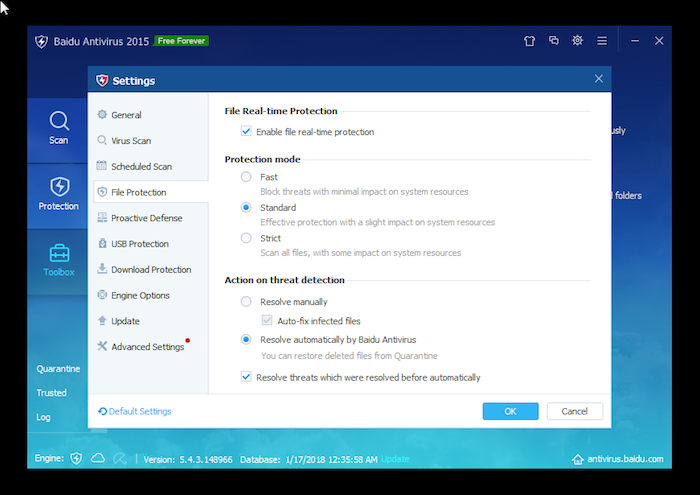This screenshot has width=700, height=495.
Task: Click the local engine shield icon in status bar
Action: 76,458
